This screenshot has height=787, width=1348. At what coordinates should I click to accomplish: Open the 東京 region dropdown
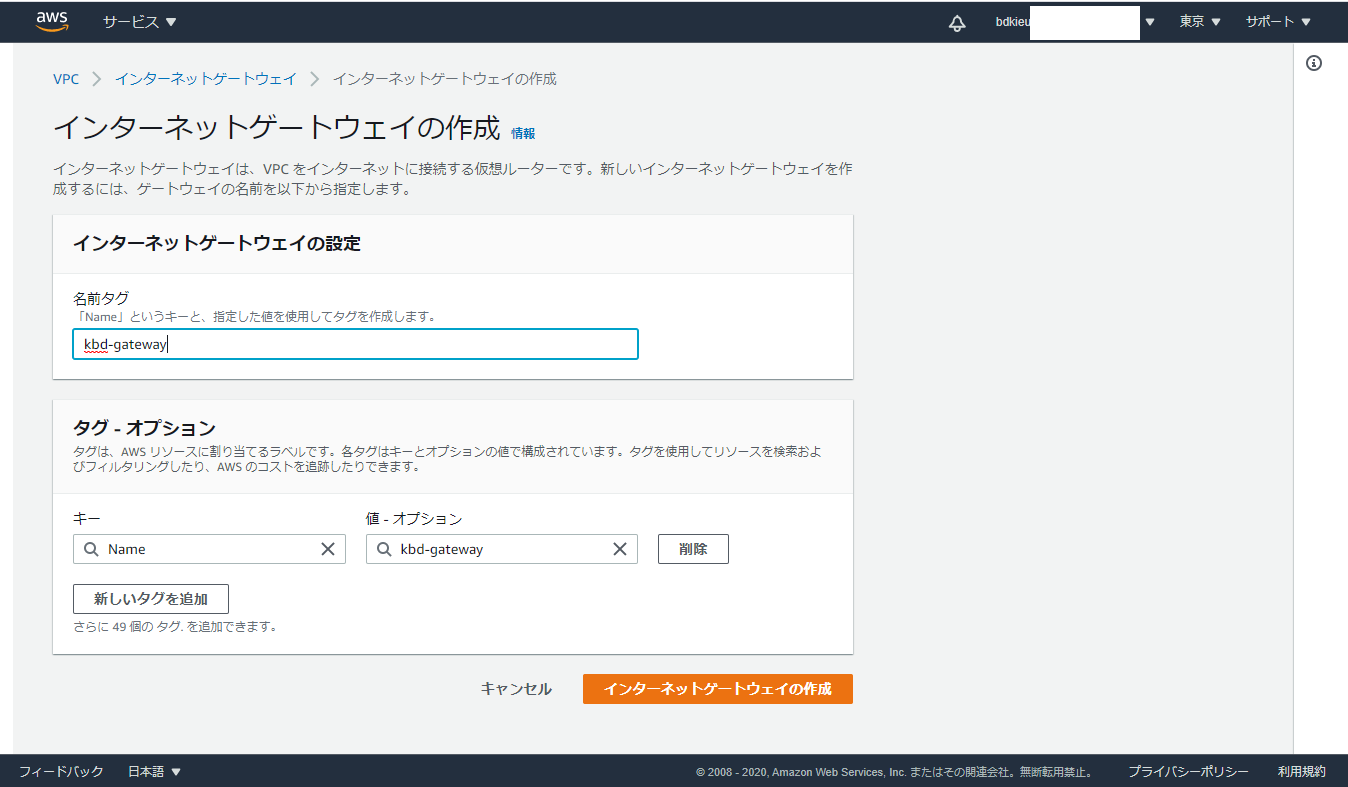point(1199,22)
